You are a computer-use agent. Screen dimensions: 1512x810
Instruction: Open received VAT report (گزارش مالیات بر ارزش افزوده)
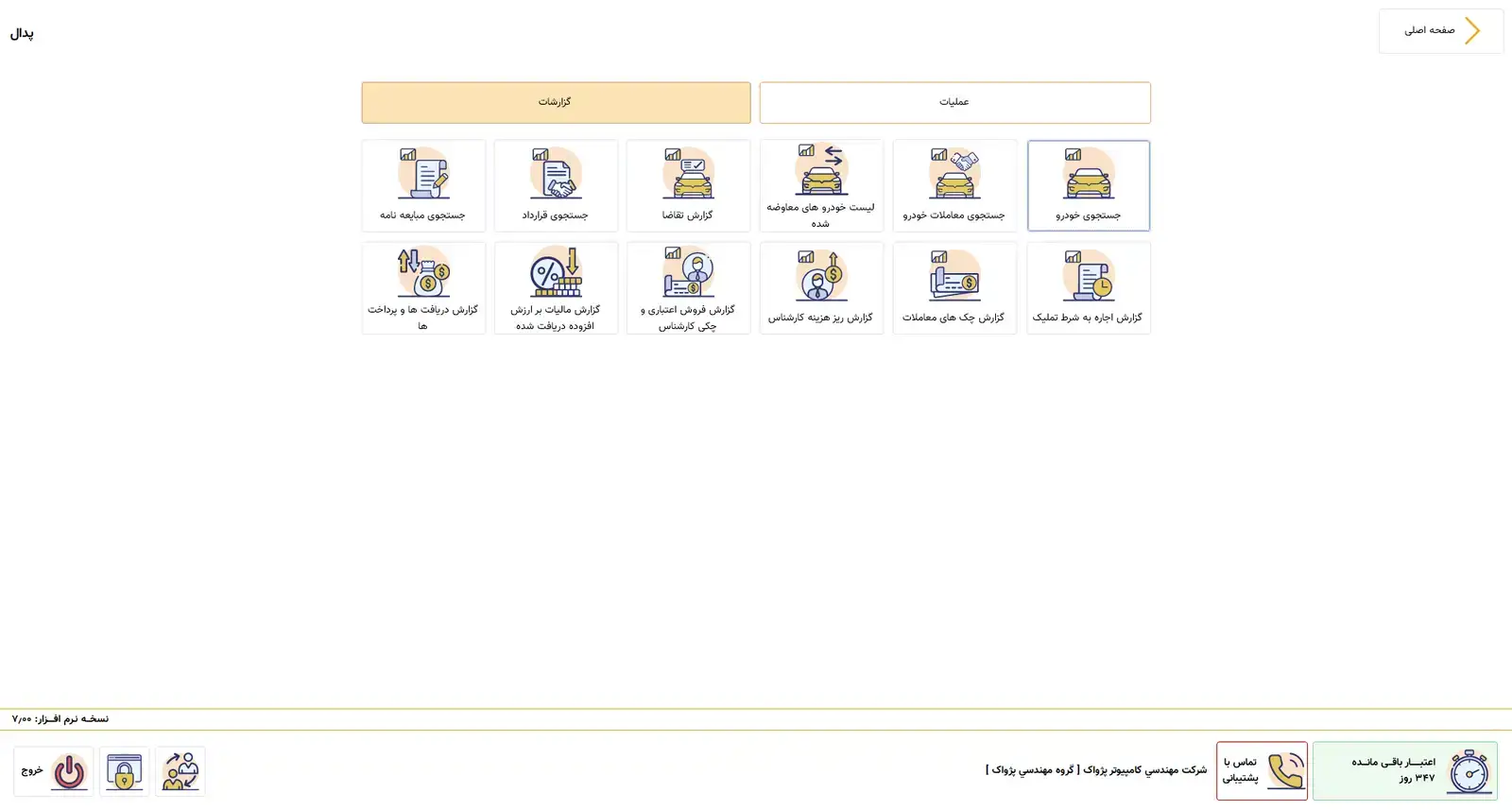pyautogui.click(x=556, y=287)
